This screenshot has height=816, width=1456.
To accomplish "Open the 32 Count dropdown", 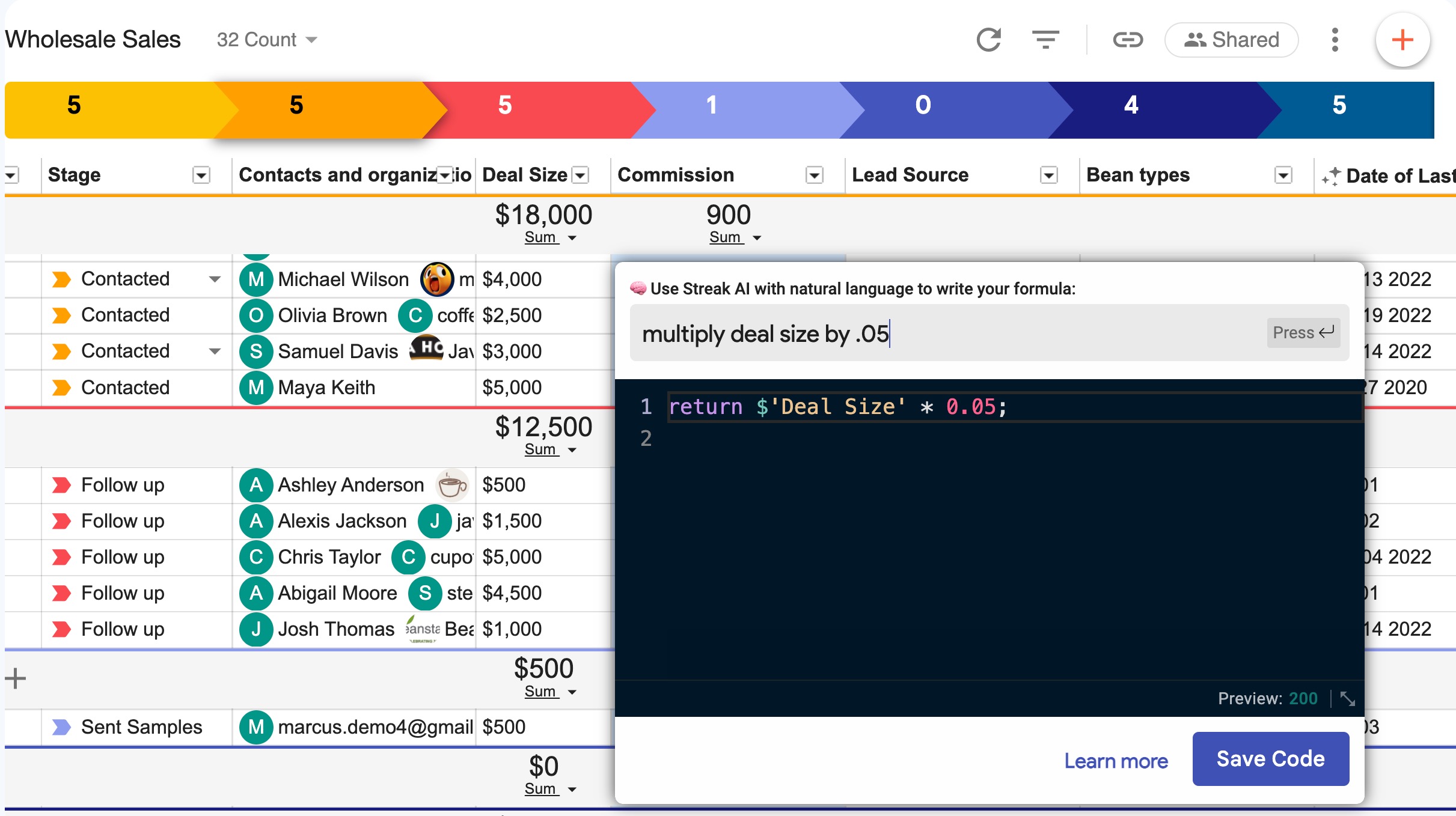I will tap(267, 40).
